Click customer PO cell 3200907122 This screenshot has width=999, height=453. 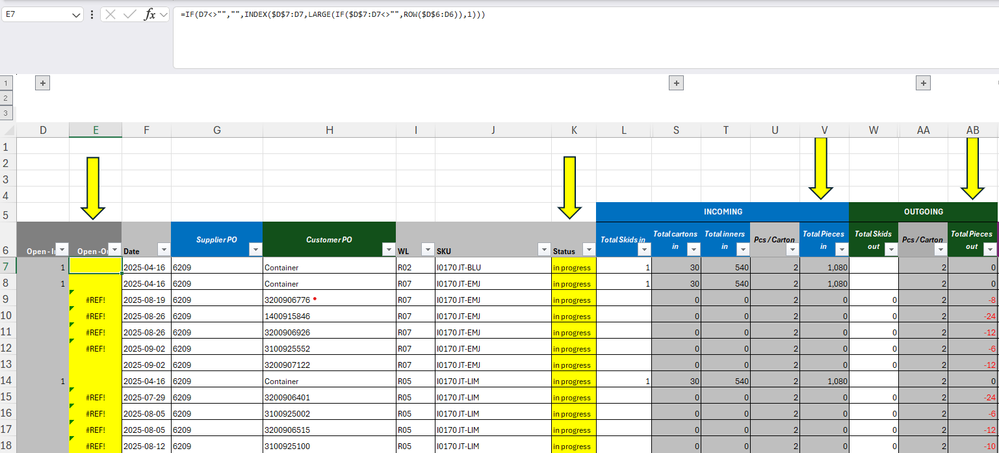click(329, 365)
